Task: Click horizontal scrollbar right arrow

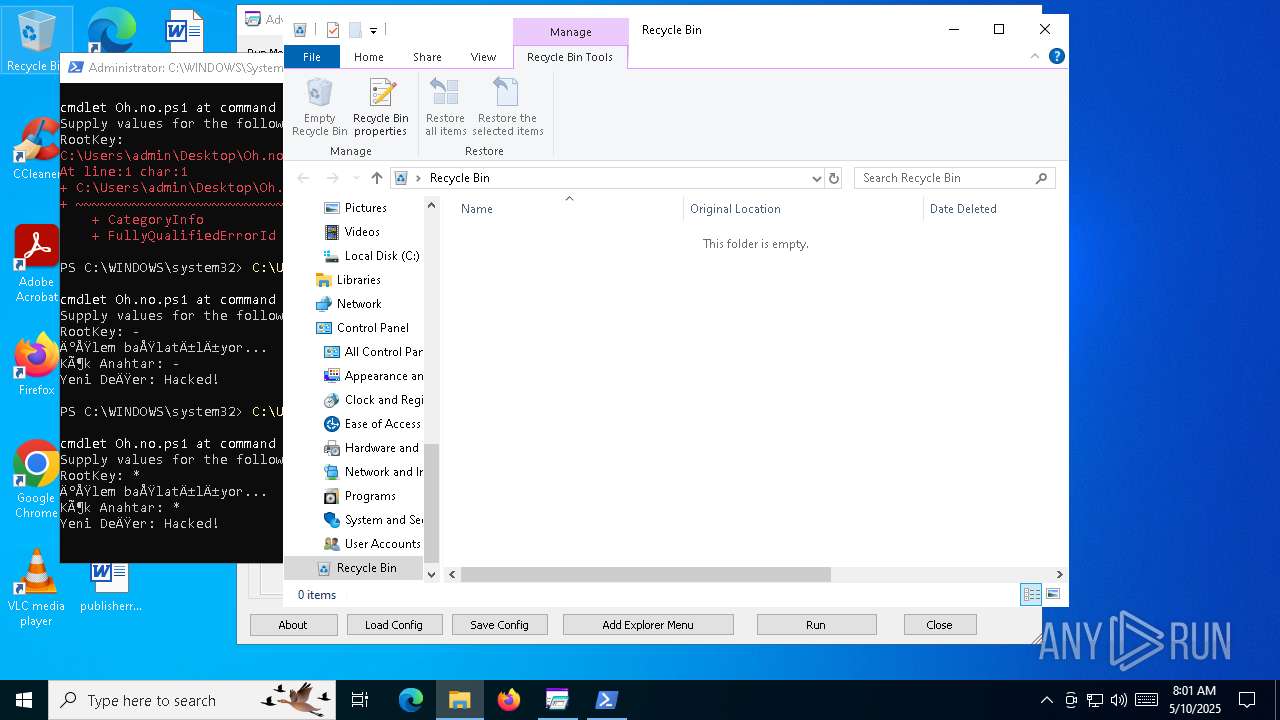Action: 1059,575
